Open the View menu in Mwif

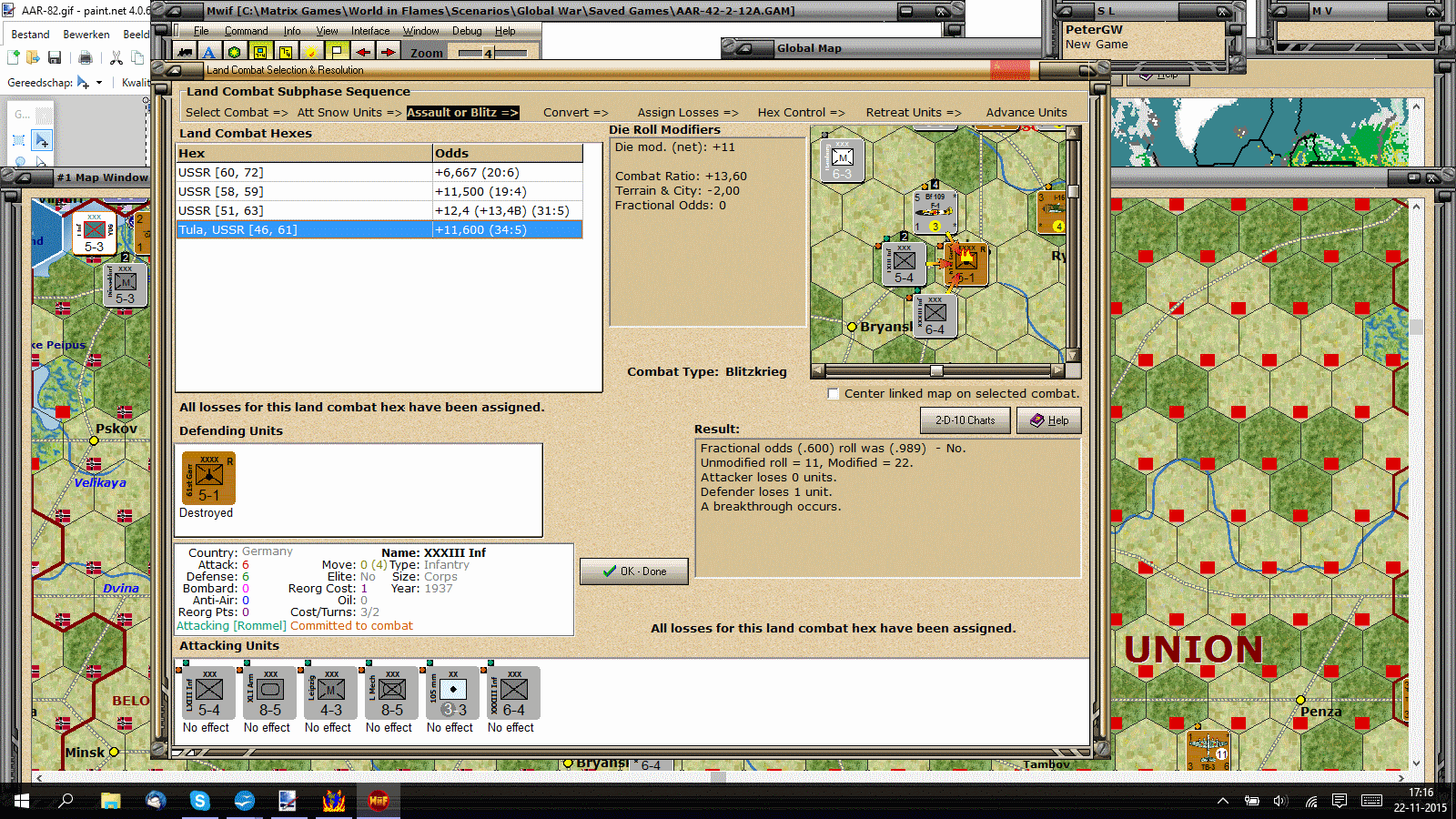[327, 31]
